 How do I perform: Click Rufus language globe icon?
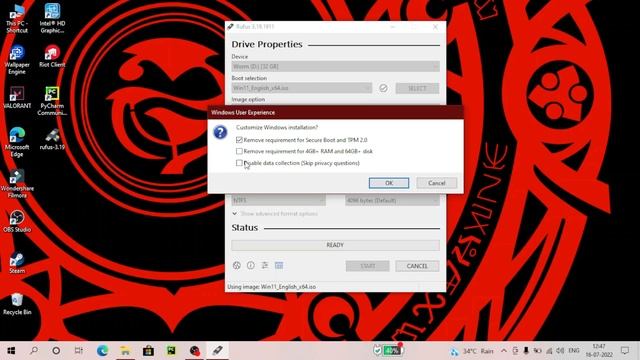pyautogui.click(x=236, y=265)
